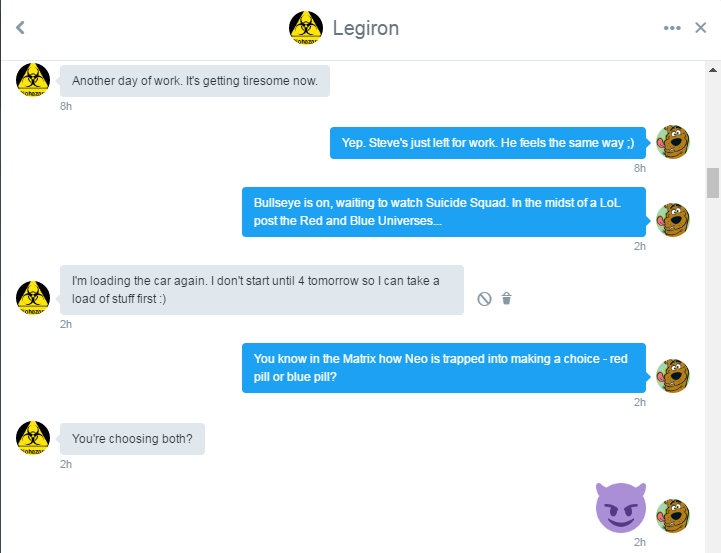Click the biohazard avatar in the header
Viewport: 721px width, 553px height.
(x=306, y=28)
